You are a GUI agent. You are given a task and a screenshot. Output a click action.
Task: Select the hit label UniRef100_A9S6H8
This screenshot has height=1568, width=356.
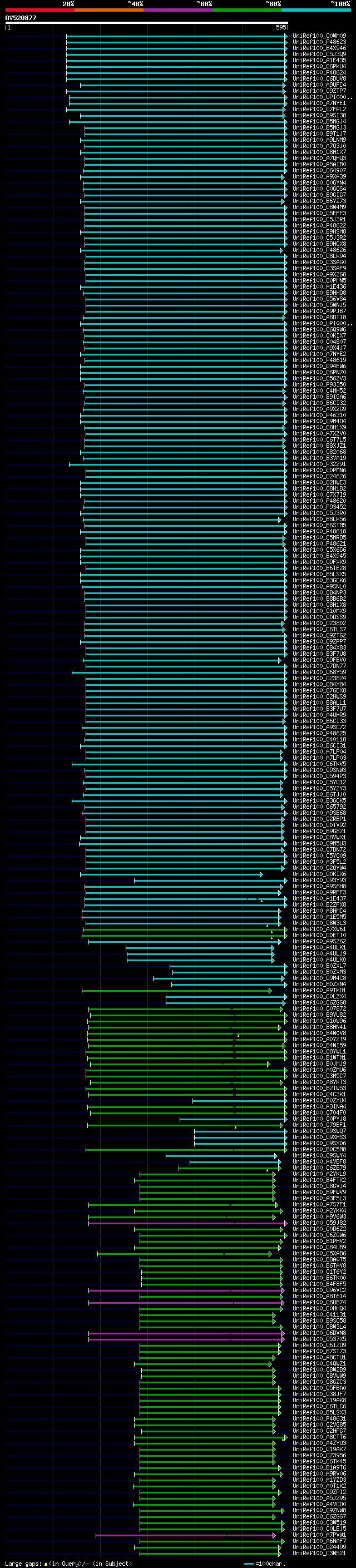pyautogui.click(x=319, y=886)
